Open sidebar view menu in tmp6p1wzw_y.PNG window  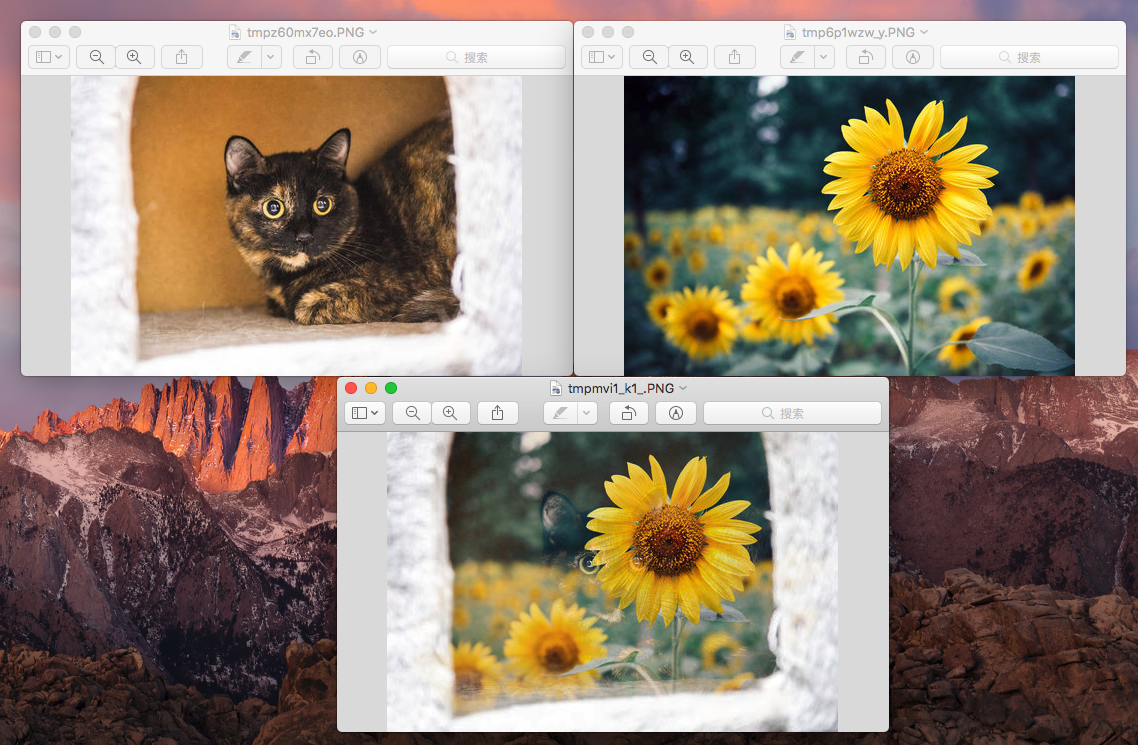click(x=602, y=57)
